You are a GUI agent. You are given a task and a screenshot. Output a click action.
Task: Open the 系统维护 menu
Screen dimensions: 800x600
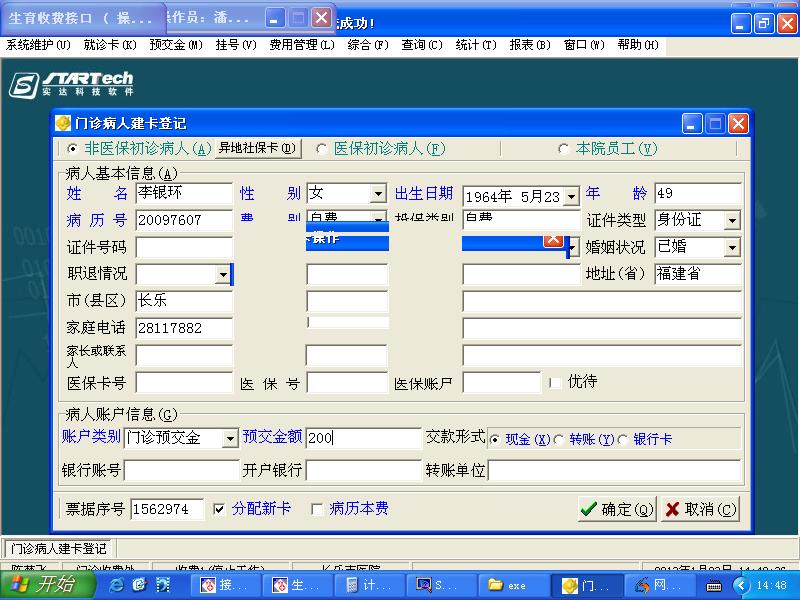pos(38,45)
